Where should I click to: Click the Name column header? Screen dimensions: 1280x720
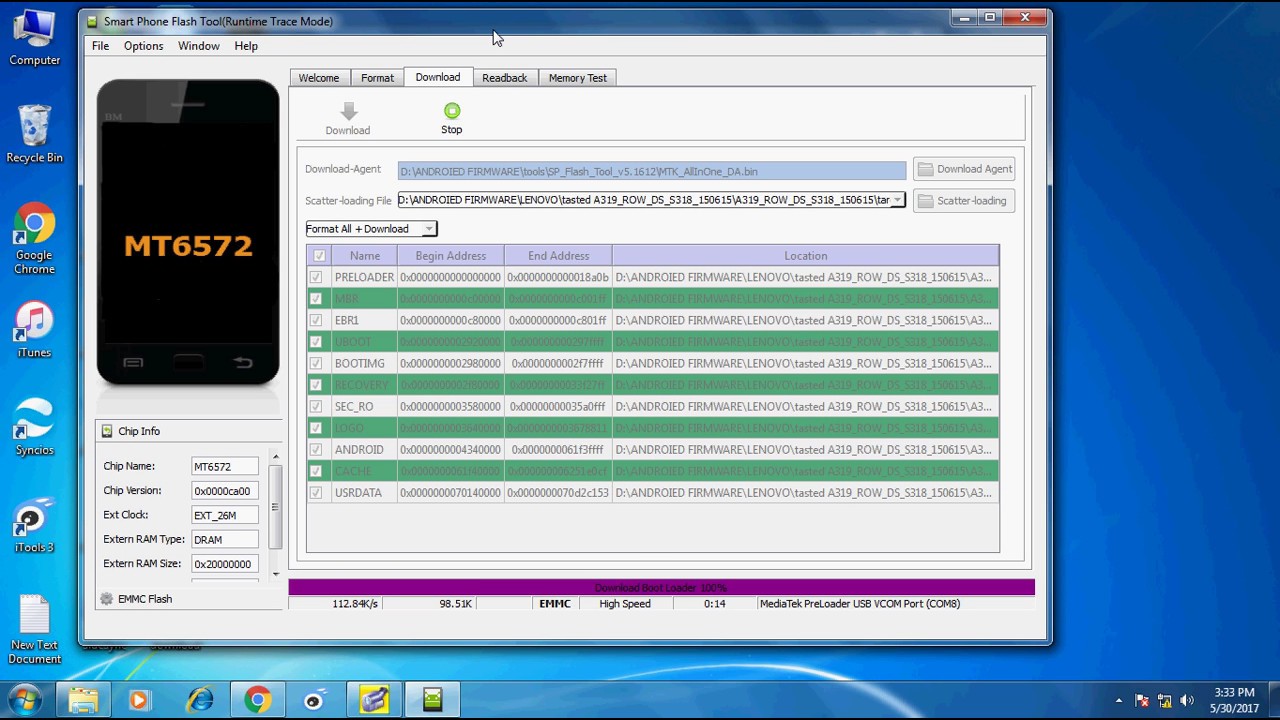[x=364, y=256]
